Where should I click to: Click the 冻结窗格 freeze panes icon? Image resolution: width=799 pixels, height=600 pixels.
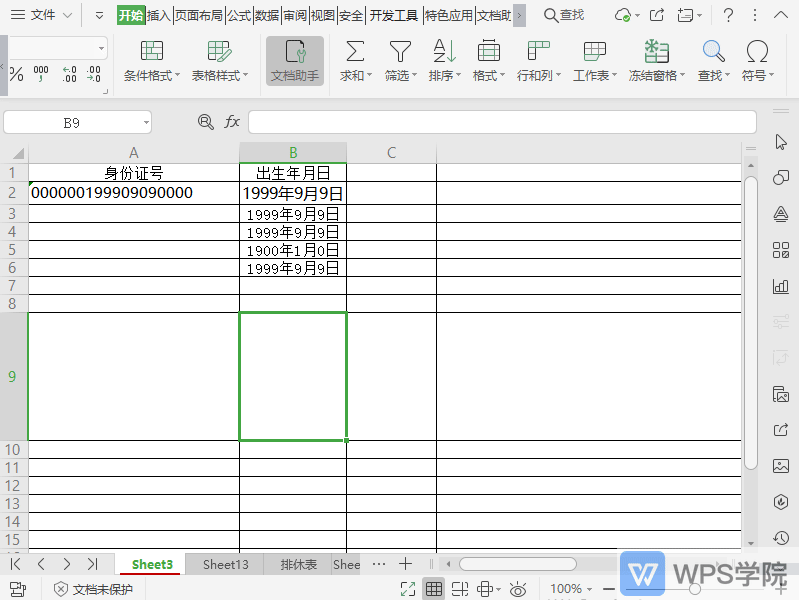(656, 52)
